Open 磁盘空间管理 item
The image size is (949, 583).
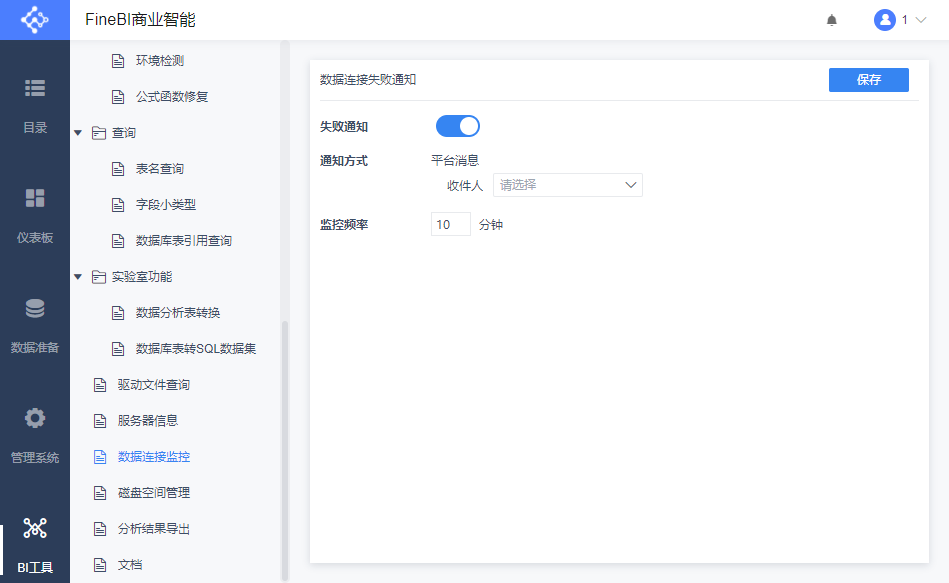pyautogui.click(x=153, y=493)
